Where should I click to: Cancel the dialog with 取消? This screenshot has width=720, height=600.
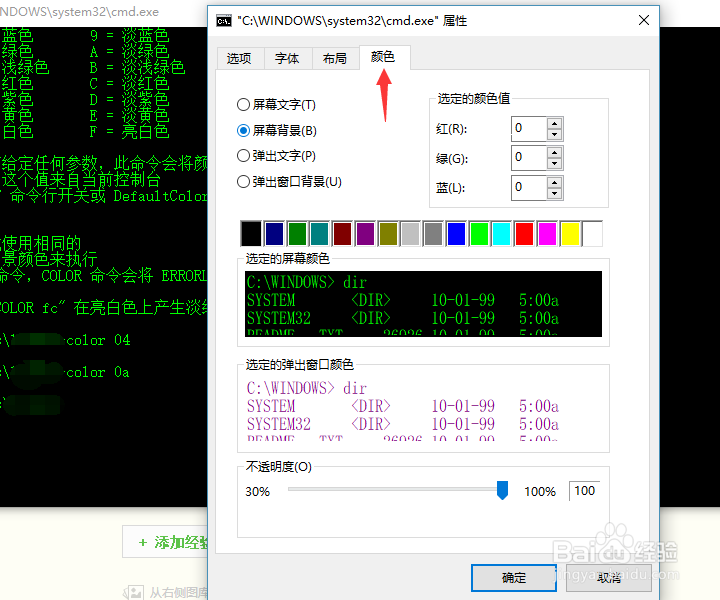click(x=609, y=578)
